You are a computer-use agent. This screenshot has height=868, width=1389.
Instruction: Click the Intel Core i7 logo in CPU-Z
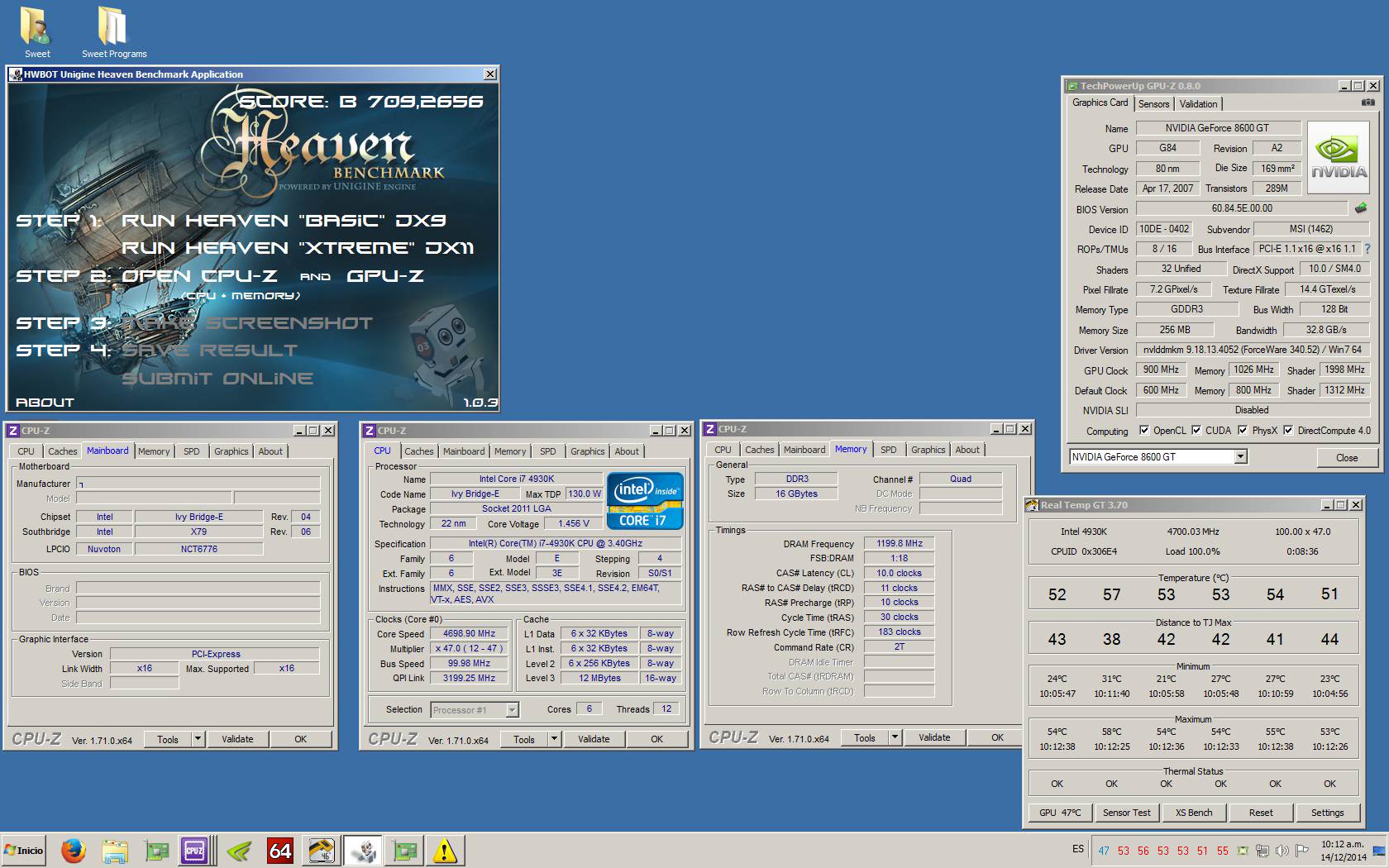click(645, 500)
